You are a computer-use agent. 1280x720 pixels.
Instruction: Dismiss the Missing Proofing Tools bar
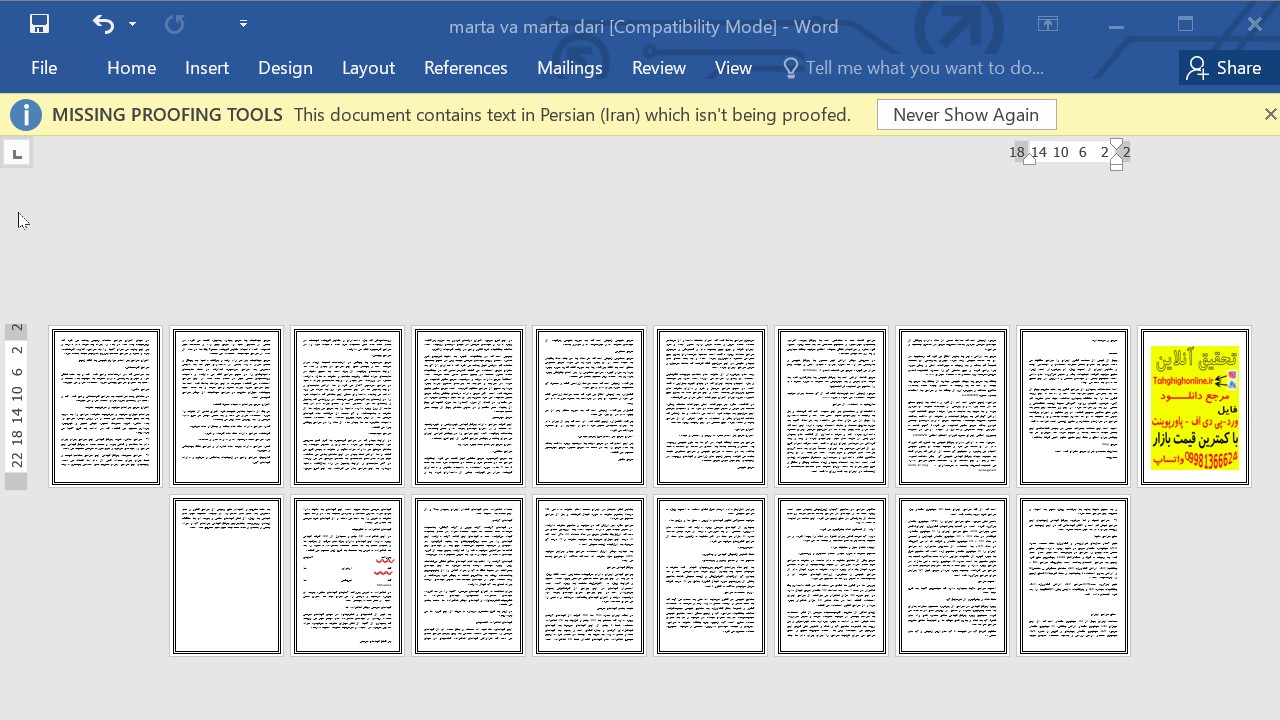click(1270, 115)
